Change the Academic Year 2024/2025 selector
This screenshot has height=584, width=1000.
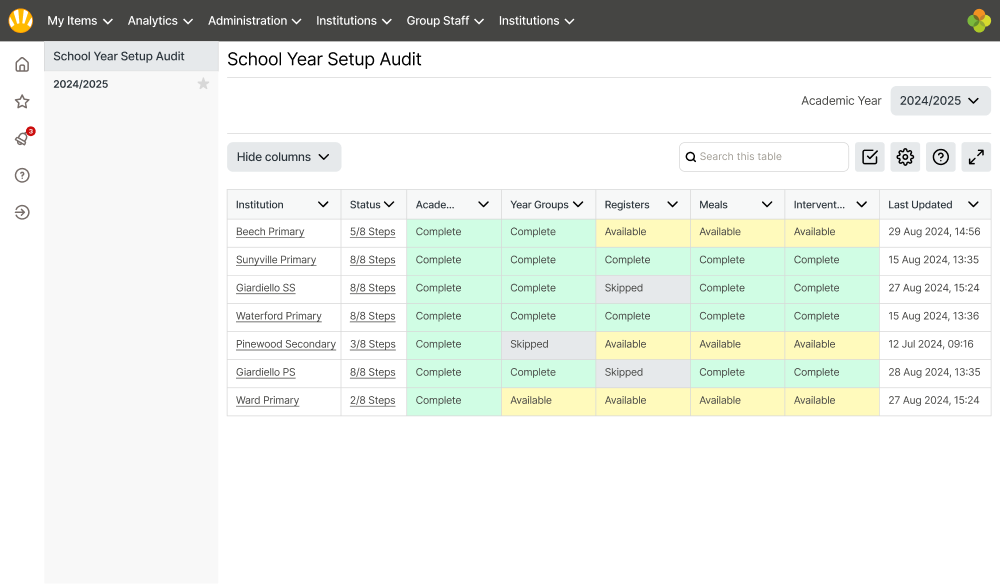click(x=940, y=100)
